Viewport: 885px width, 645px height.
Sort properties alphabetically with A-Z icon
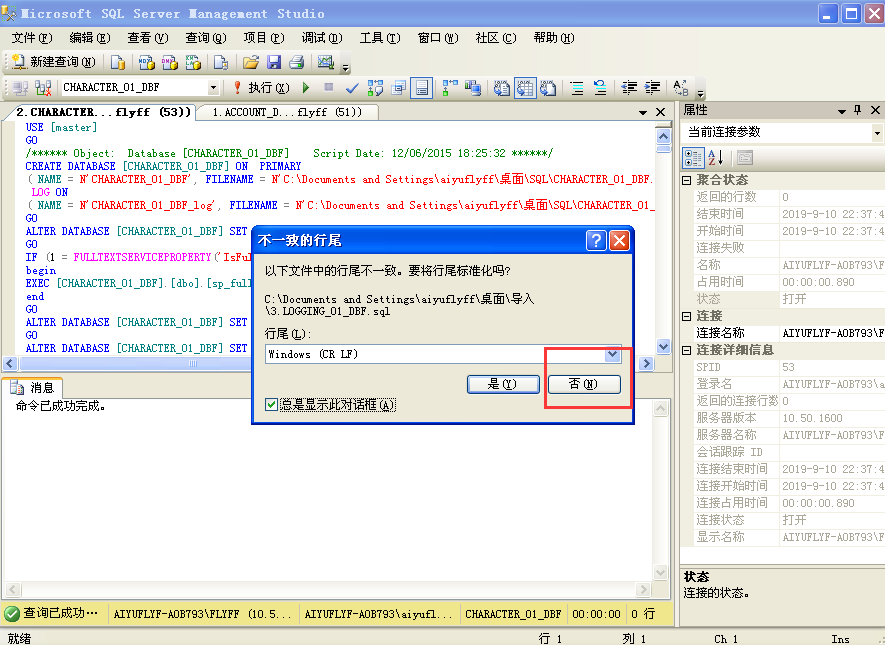click(716, 157)
